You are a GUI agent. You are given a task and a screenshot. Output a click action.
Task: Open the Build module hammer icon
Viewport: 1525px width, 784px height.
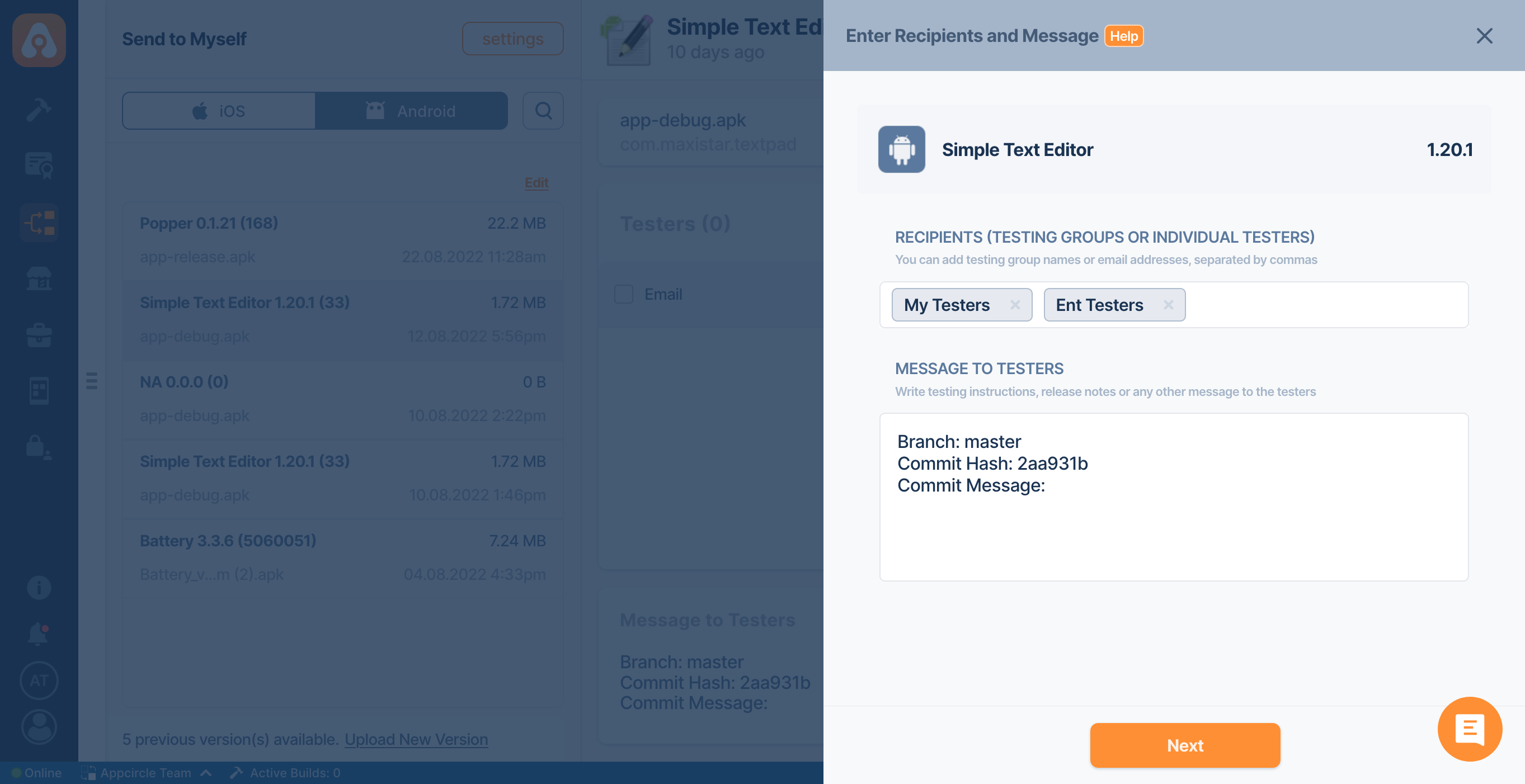coord(39,110)
